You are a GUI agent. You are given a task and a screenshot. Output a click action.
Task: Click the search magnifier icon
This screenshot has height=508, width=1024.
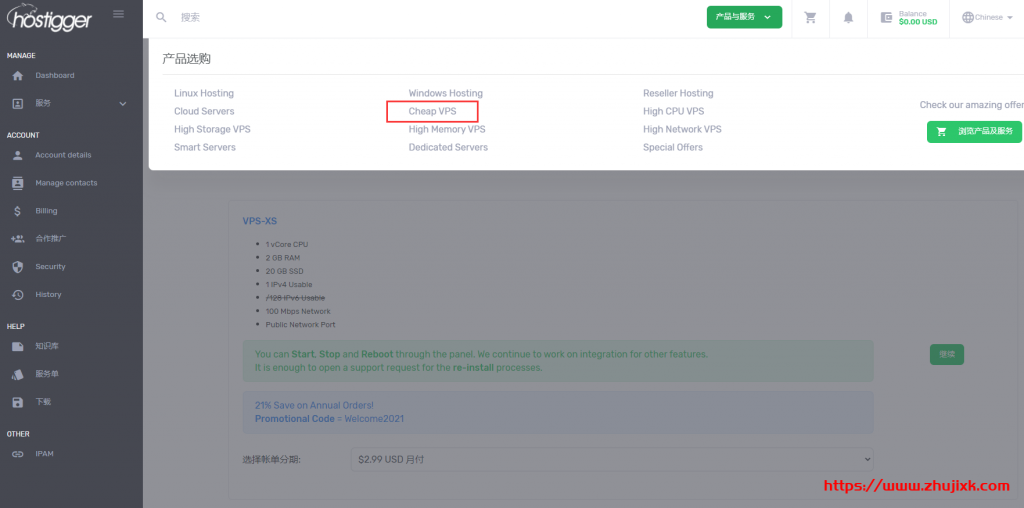point(161,17)
